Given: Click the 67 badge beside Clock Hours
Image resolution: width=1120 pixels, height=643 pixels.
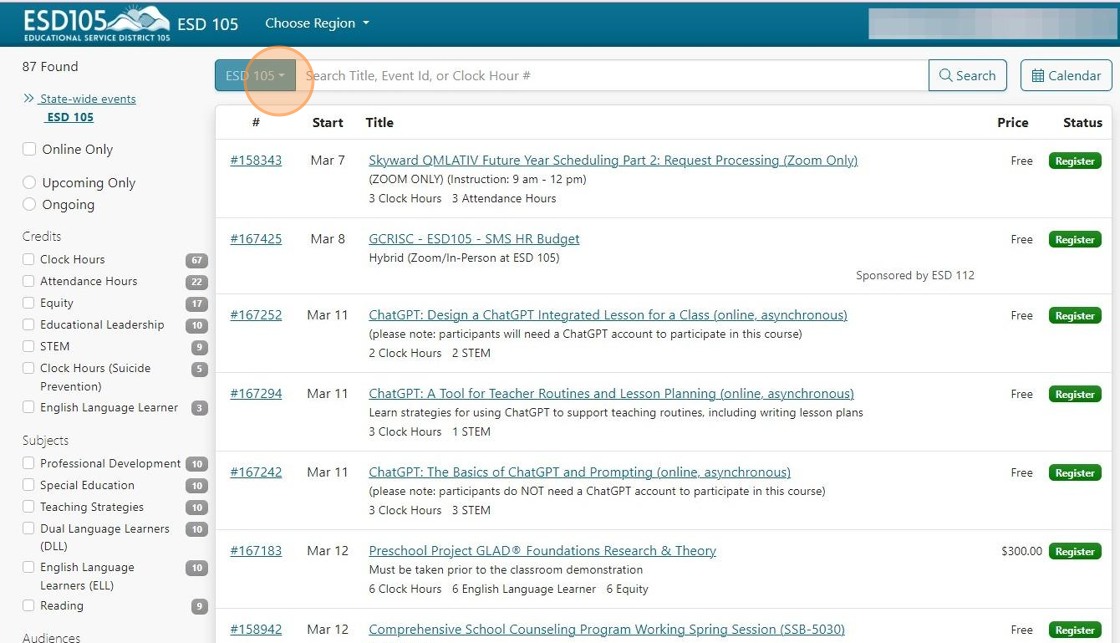Looking at the screenshot, I should pyautogui.click(x=196, y=261).
